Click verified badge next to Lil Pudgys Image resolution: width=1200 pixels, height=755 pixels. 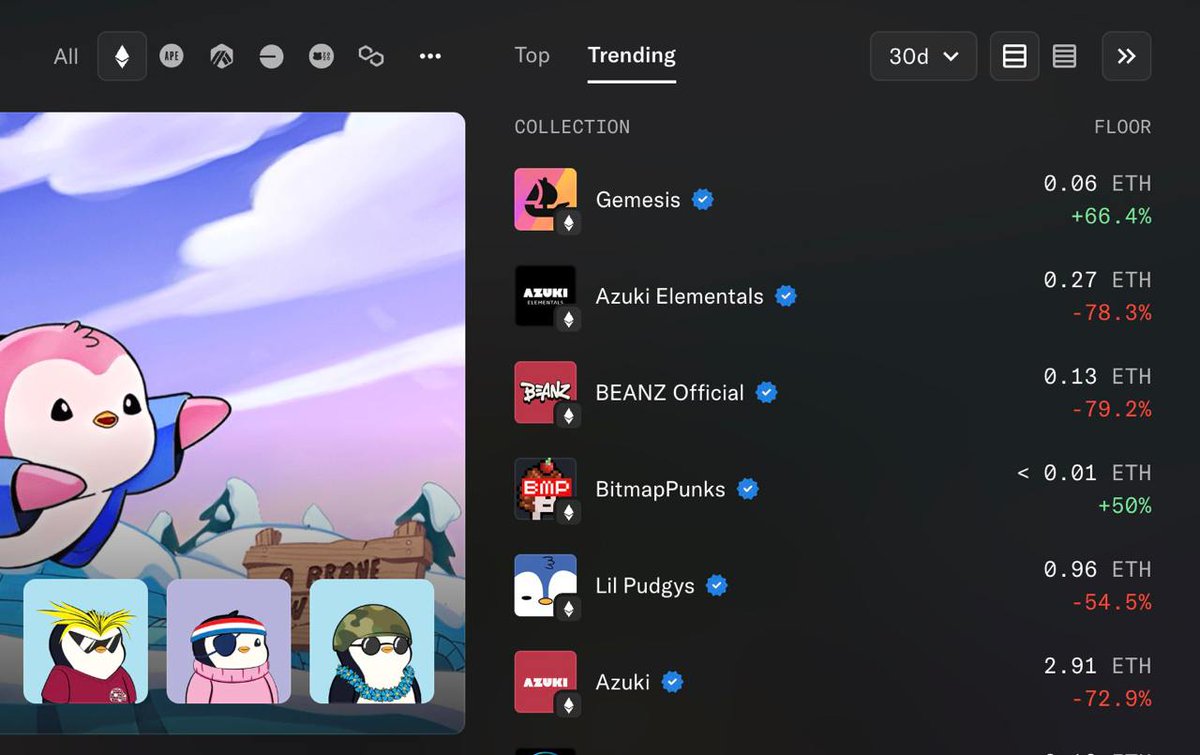716,585
